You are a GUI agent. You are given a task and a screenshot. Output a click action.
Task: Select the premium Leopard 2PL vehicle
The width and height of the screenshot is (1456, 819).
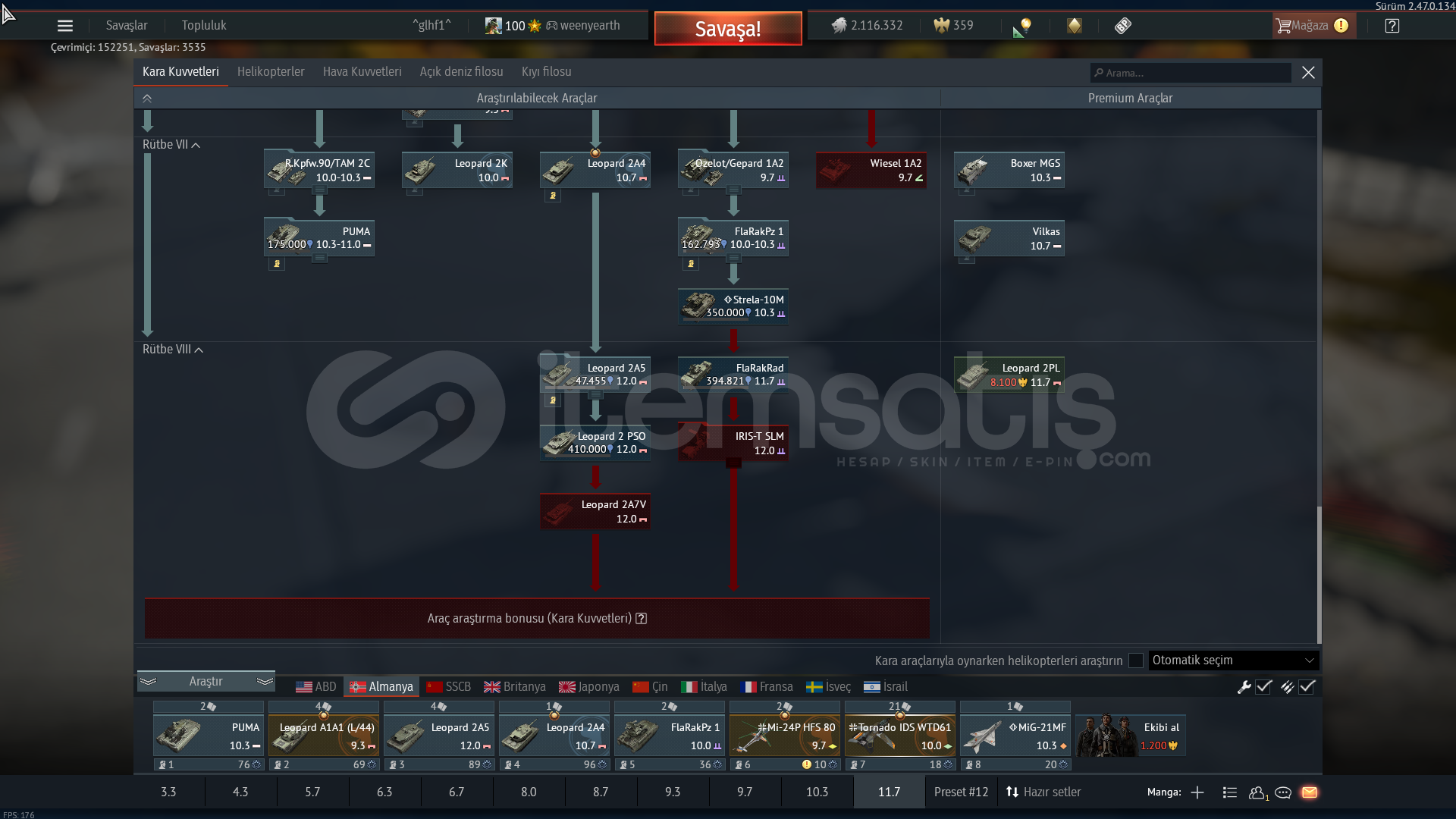(1009, 374)
